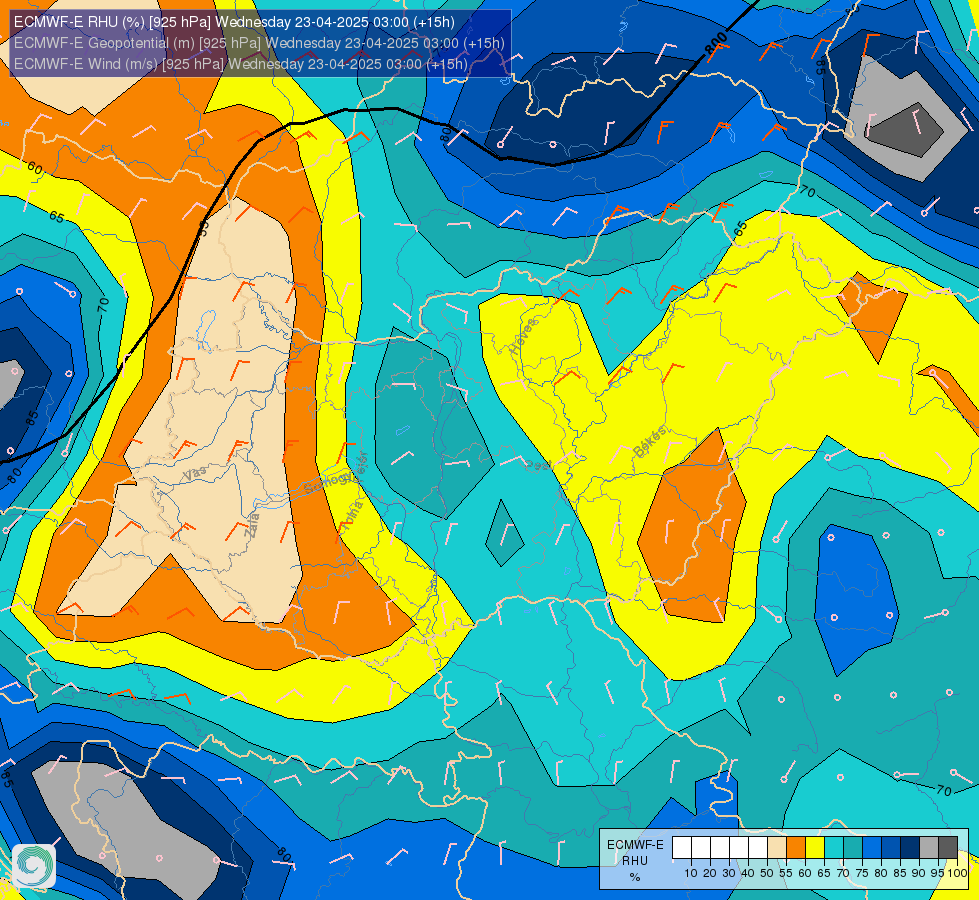Select the ECMWF-E Wind (m/s) layer title

(x=240, y=64)
